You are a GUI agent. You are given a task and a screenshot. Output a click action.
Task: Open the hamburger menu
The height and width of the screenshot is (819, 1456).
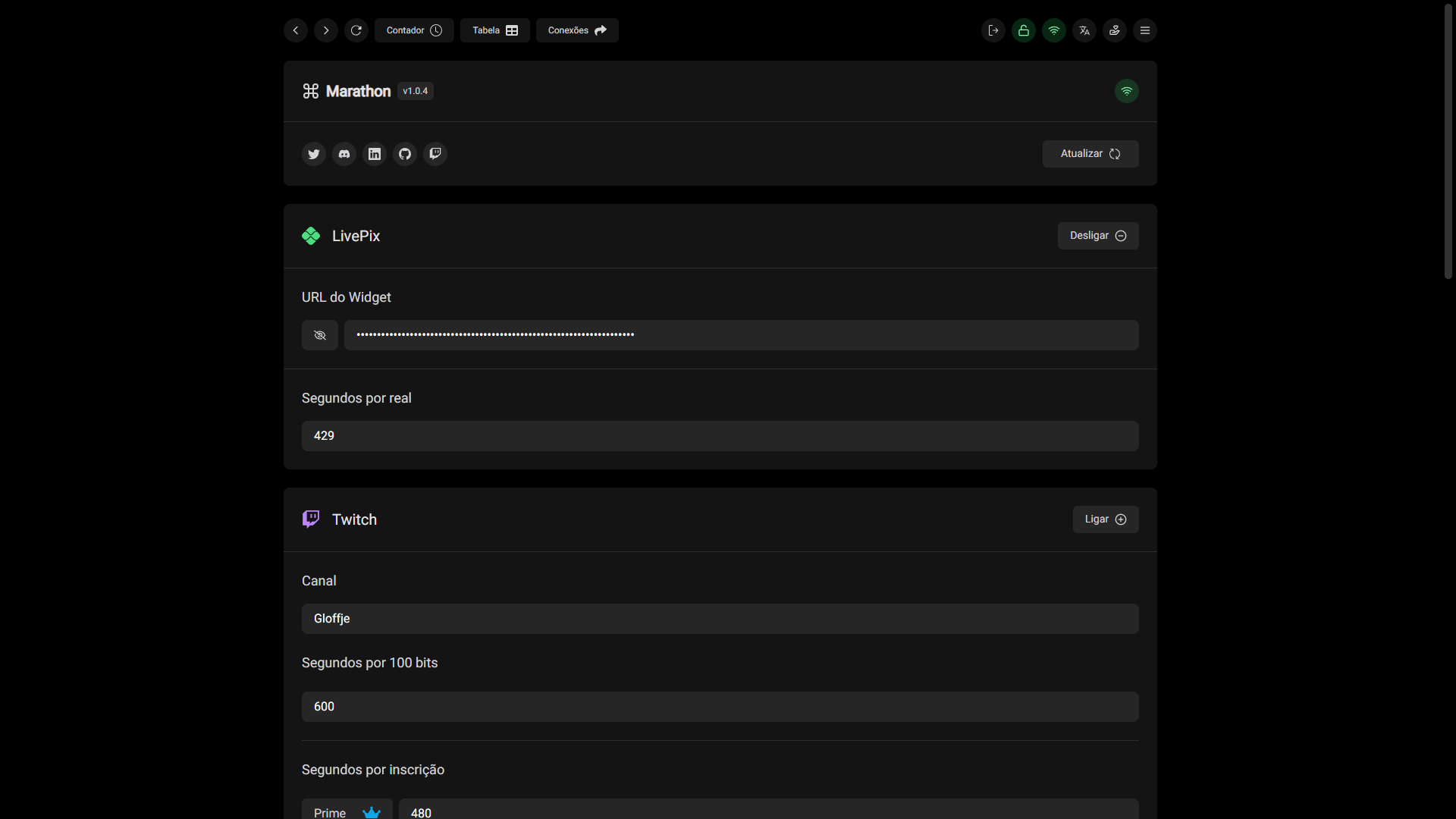point(1145,30)
